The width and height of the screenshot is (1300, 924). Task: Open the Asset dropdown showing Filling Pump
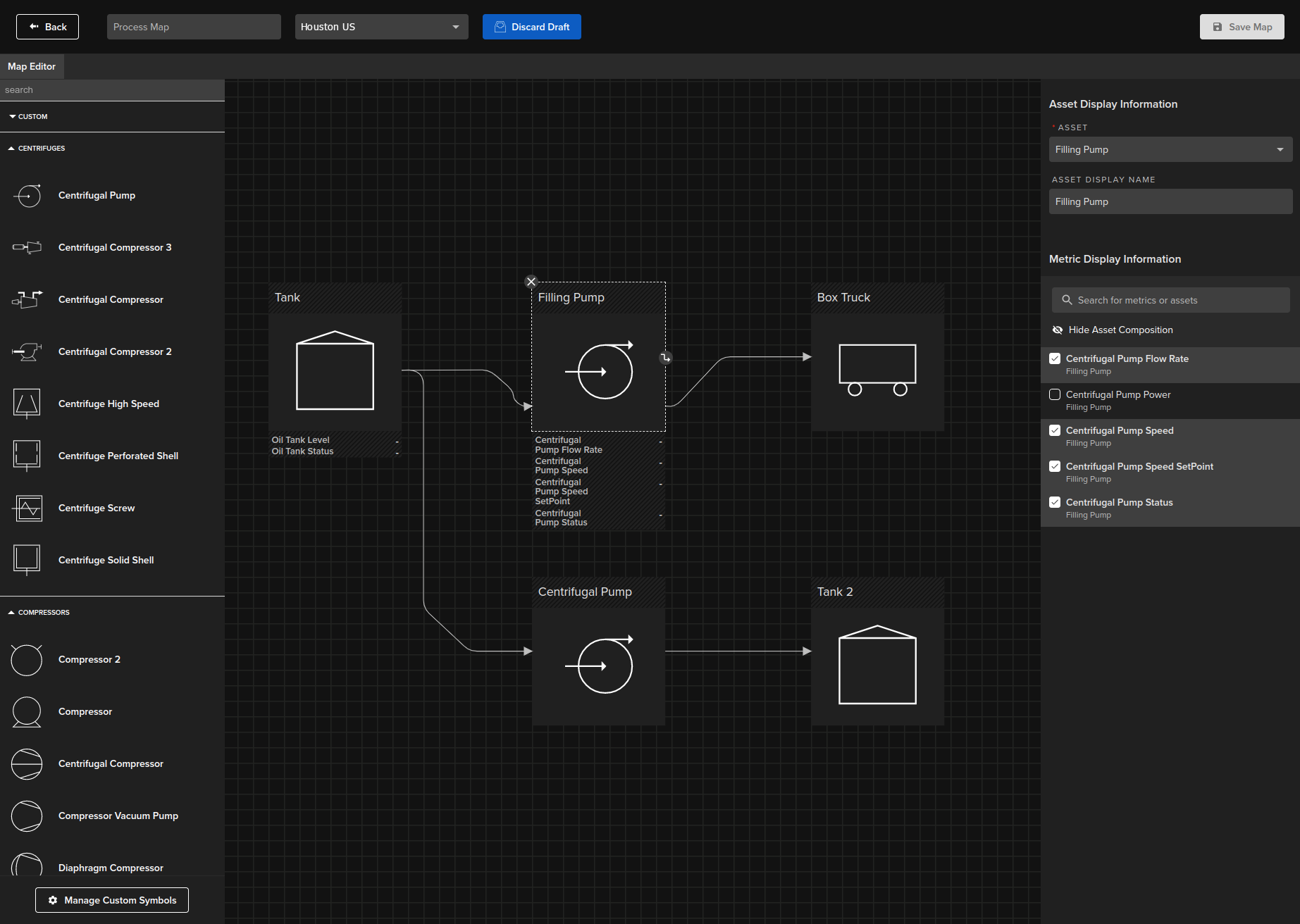(x=1170, y=149)
